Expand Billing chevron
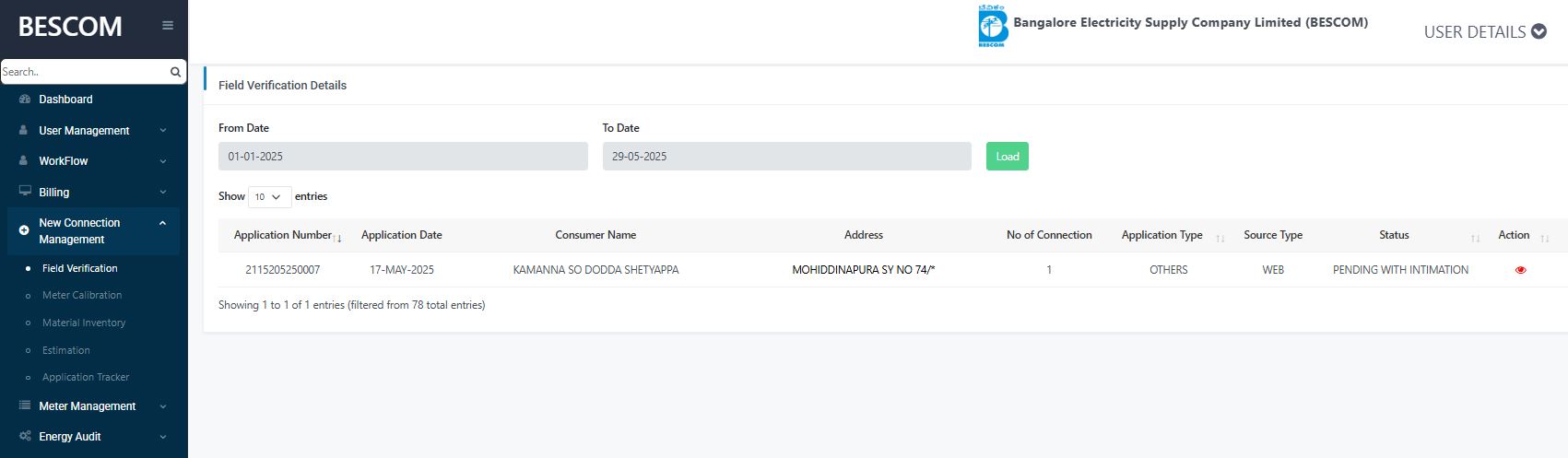This screenshot has width=1568, height=458. [163, 193]
